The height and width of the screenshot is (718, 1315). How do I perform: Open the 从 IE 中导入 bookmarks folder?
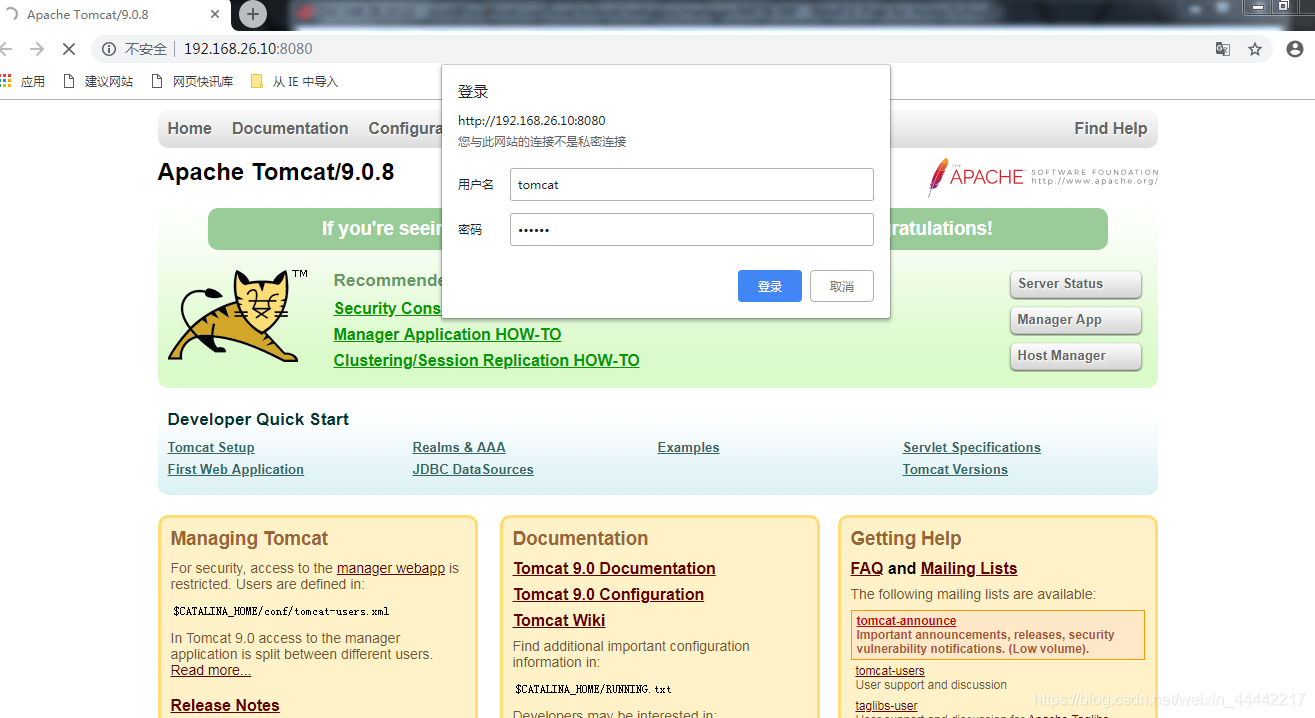tap(294, 81)
